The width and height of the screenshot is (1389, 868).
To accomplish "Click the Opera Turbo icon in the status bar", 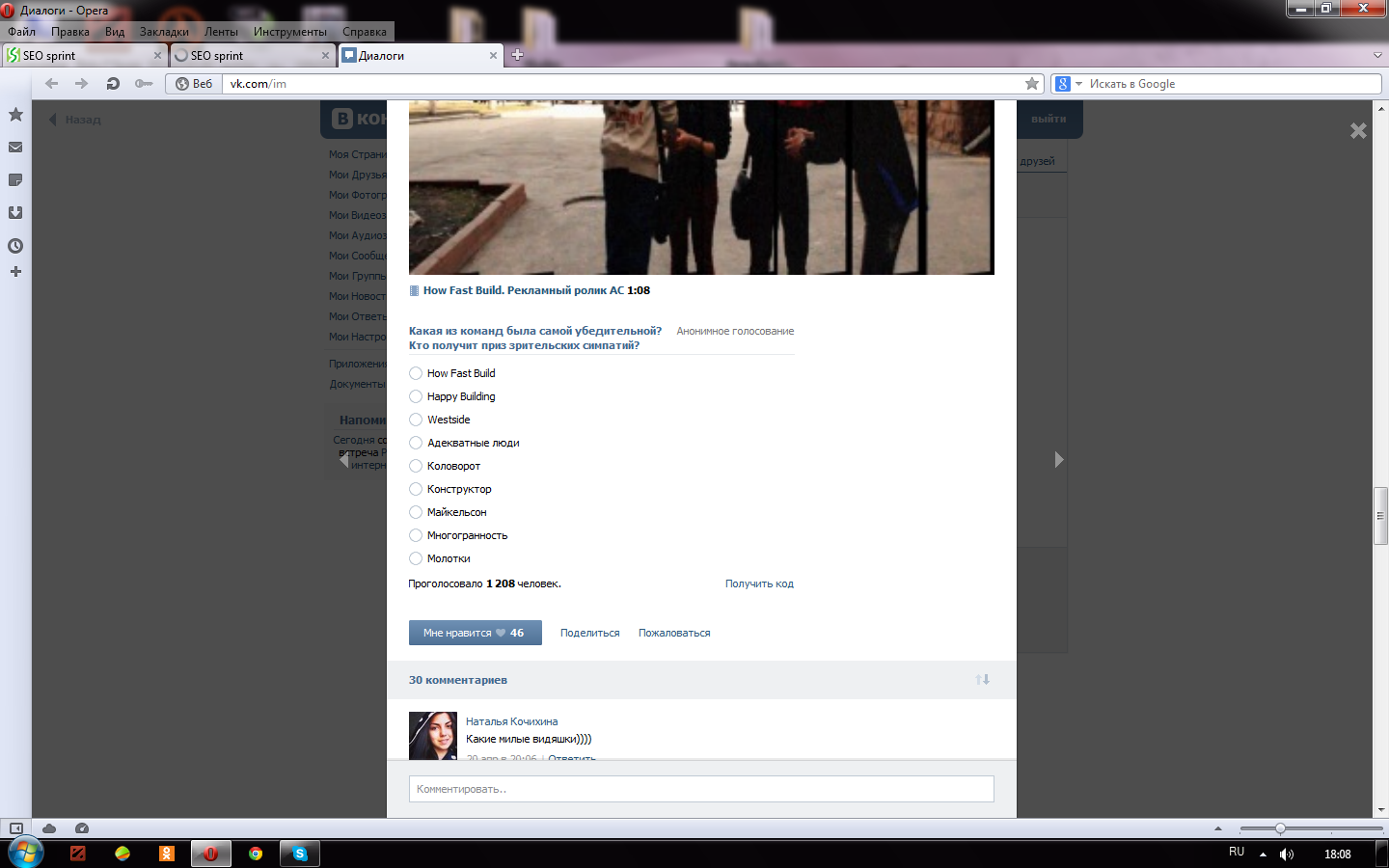I will [x=82, y=828].
